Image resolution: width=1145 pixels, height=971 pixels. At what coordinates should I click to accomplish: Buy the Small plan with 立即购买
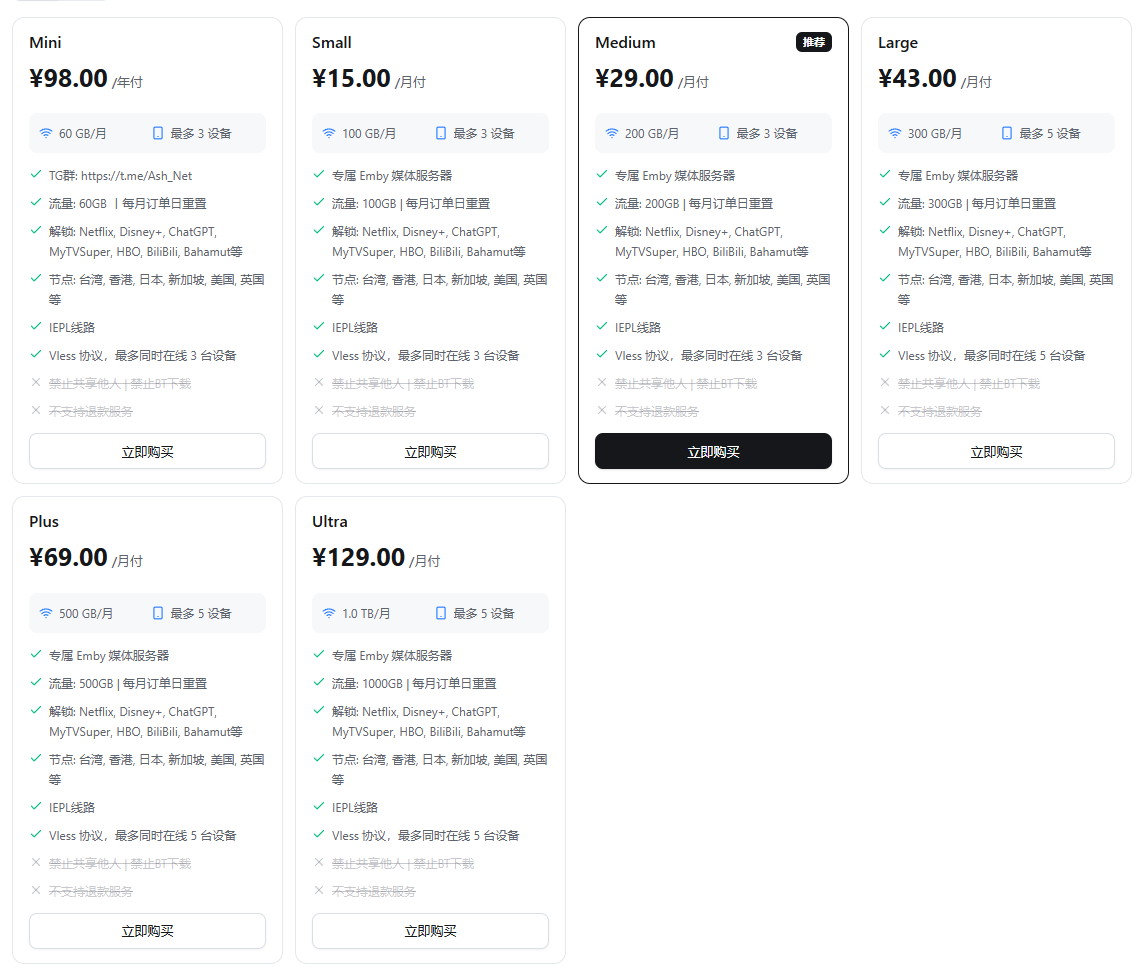click(x=430, y=451)
